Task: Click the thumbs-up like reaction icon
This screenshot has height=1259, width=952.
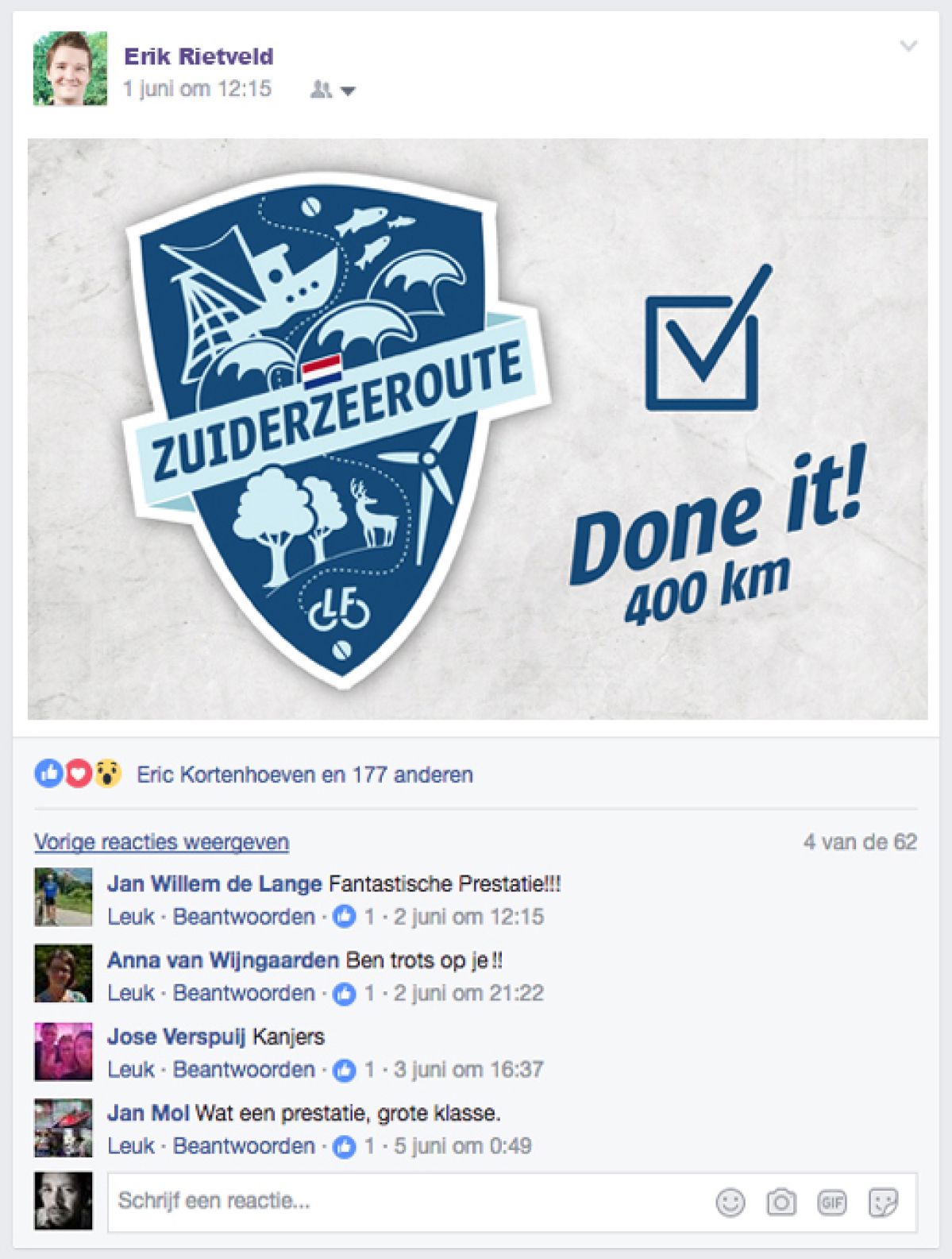Action: [48, 773]
